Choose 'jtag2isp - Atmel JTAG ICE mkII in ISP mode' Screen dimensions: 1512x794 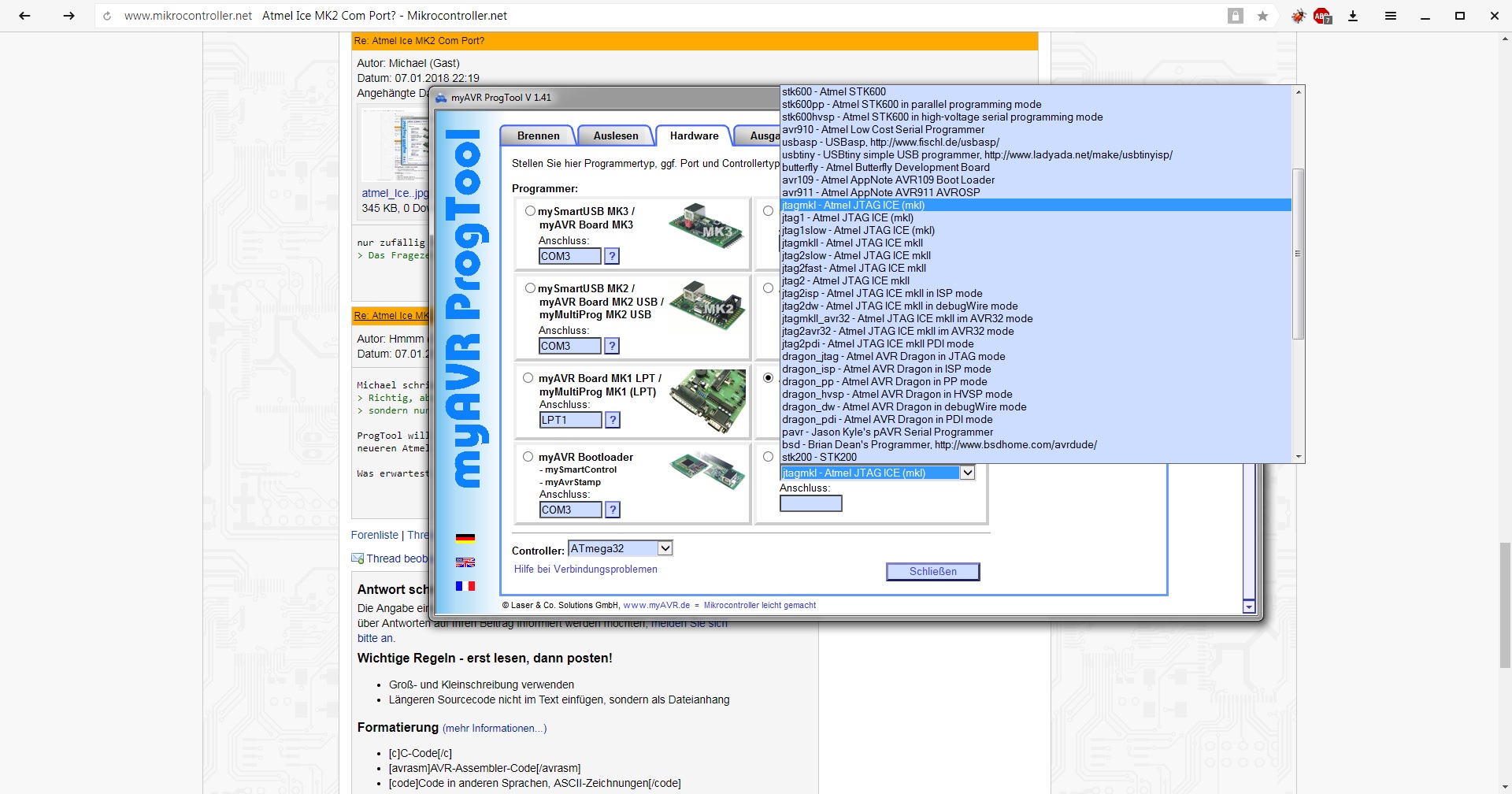(x=1036, y=294)
